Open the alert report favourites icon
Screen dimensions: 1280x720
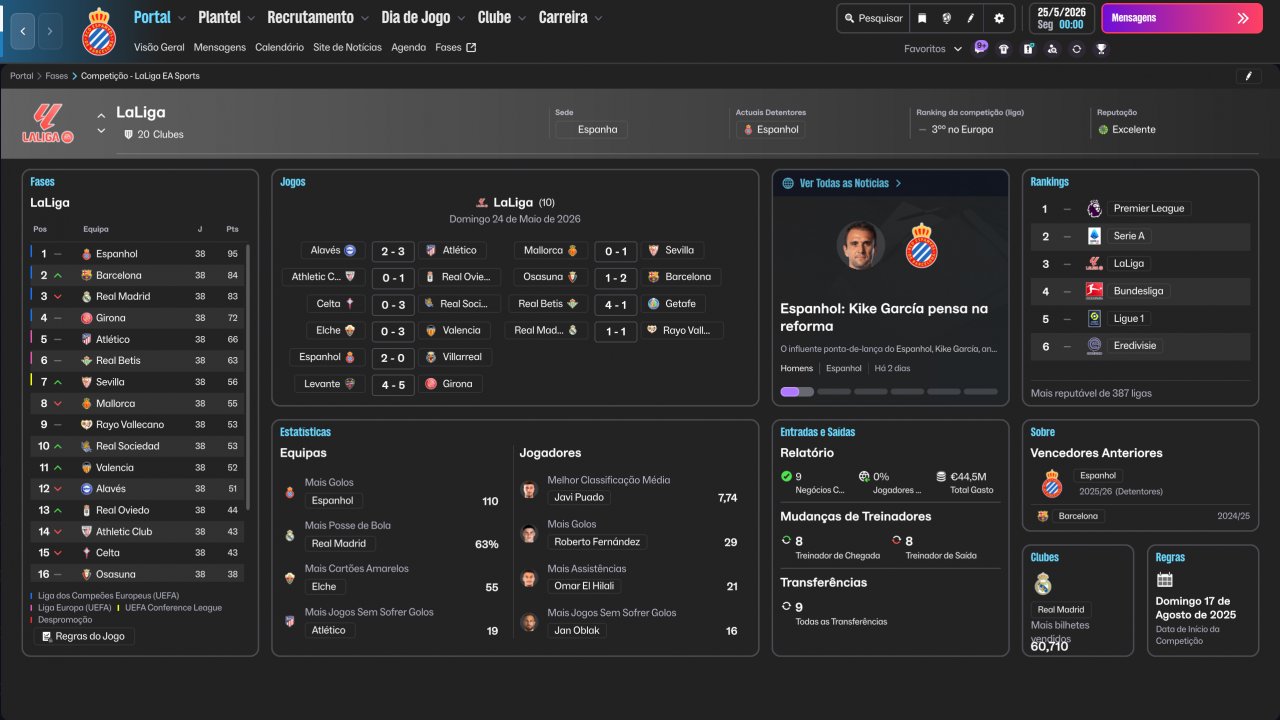pyautogui.click(x=1028, y=48)
